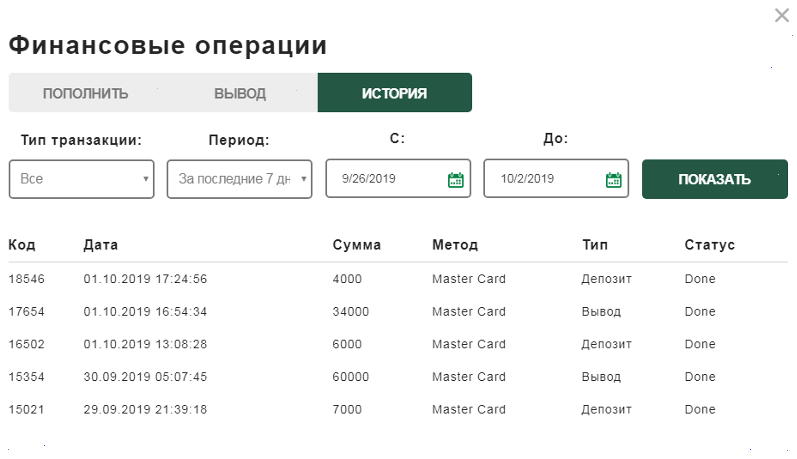The width and height of the screenshot is (797, 459).
Task: Click the 60000 withdrawal amount
Action: (351, 377)
